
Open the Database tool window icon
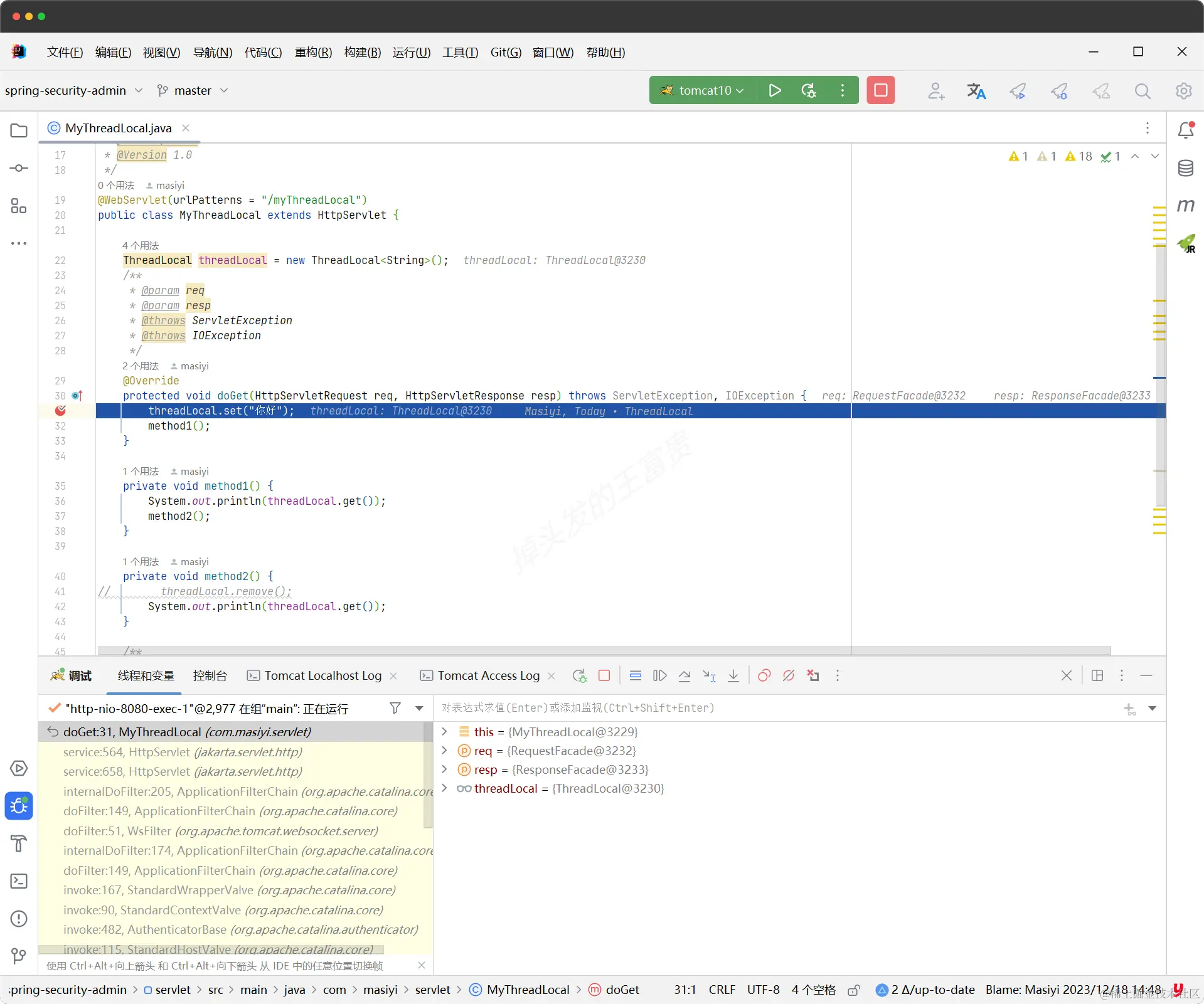point(1185,168)
